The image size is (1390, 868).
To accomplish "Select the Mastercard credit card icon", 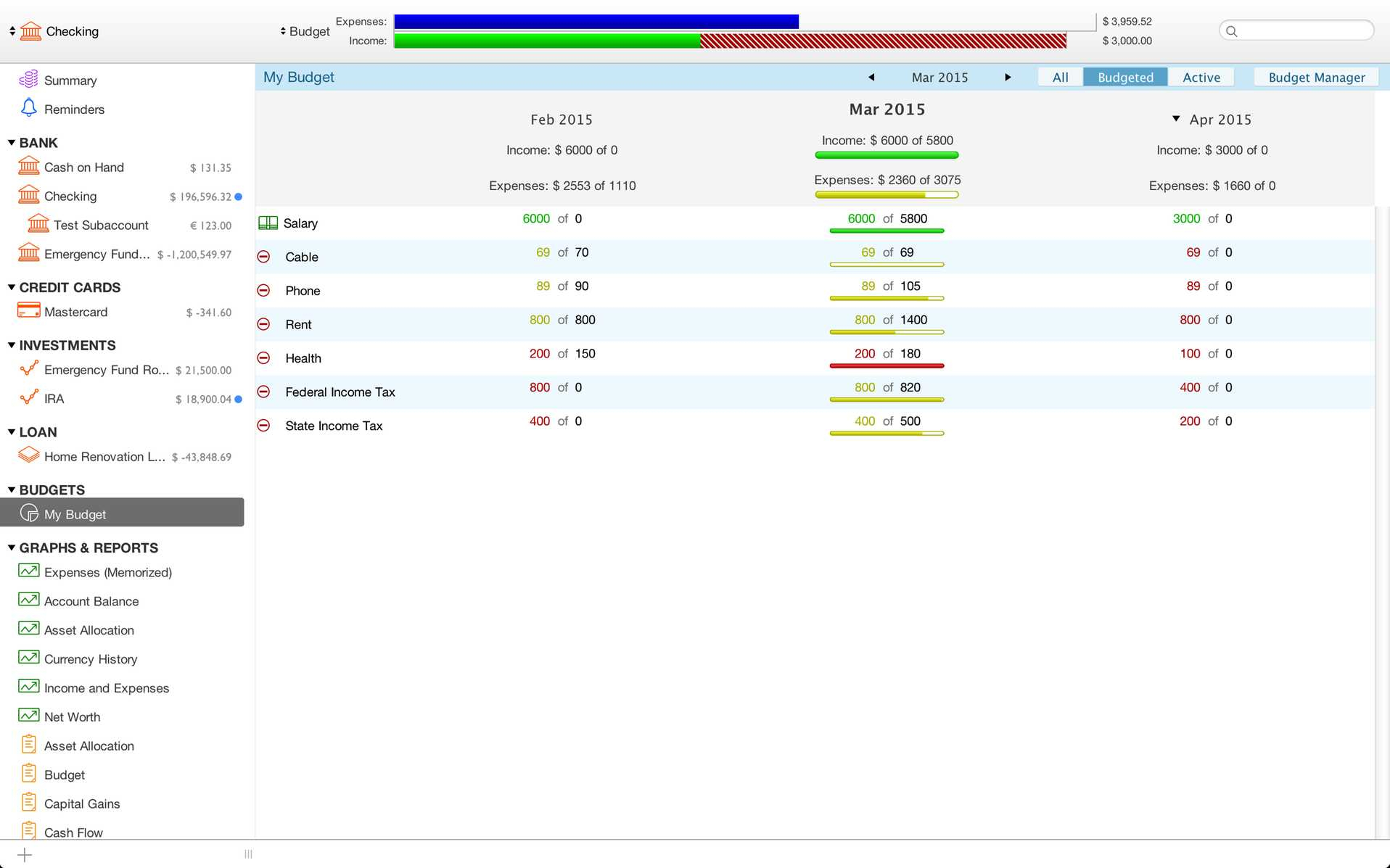I will pyautogui.click(x=28, y=311).
